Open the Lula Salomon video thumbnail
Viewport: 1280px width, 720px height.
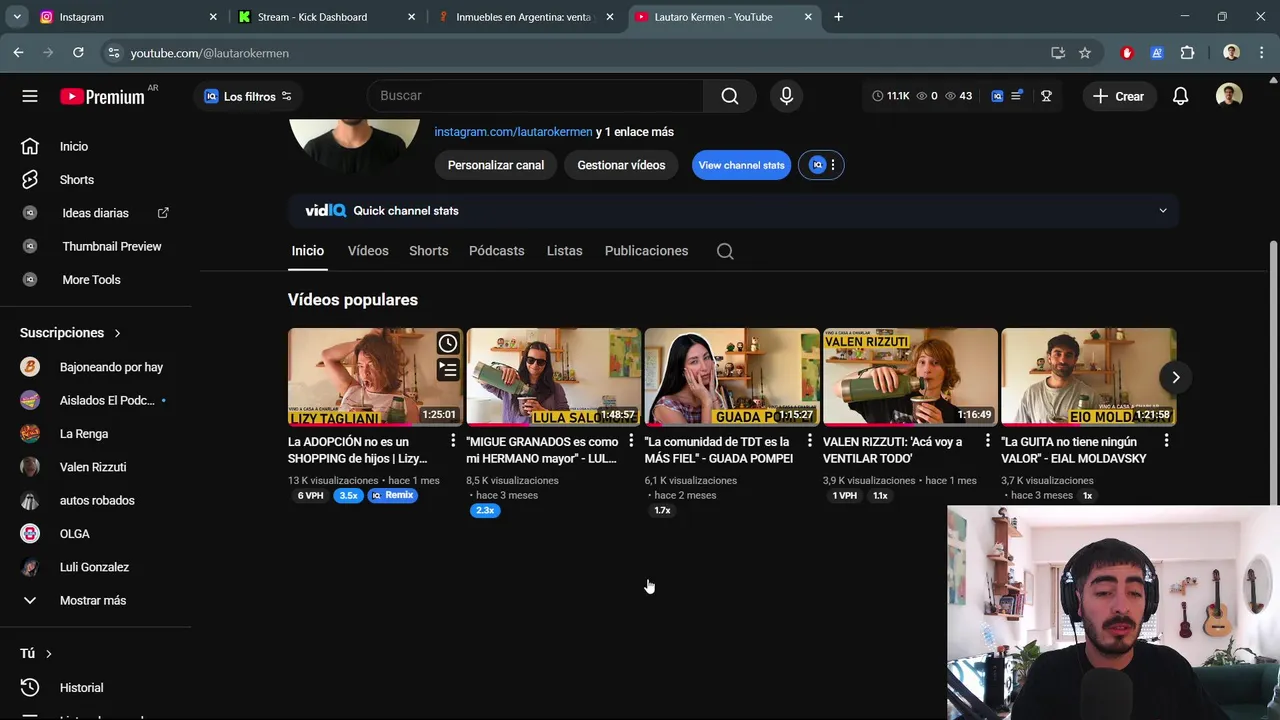pyautogui.click(x=553, y=377)
